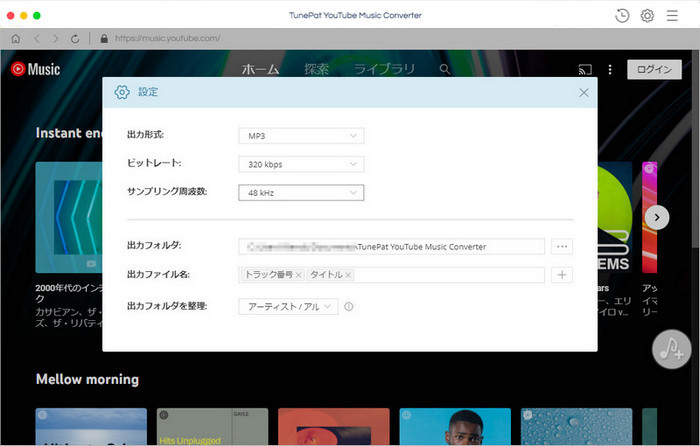
Task: Open the サンプリング周波数 48 kHz dropdown
Action: [x=301, y=193]
